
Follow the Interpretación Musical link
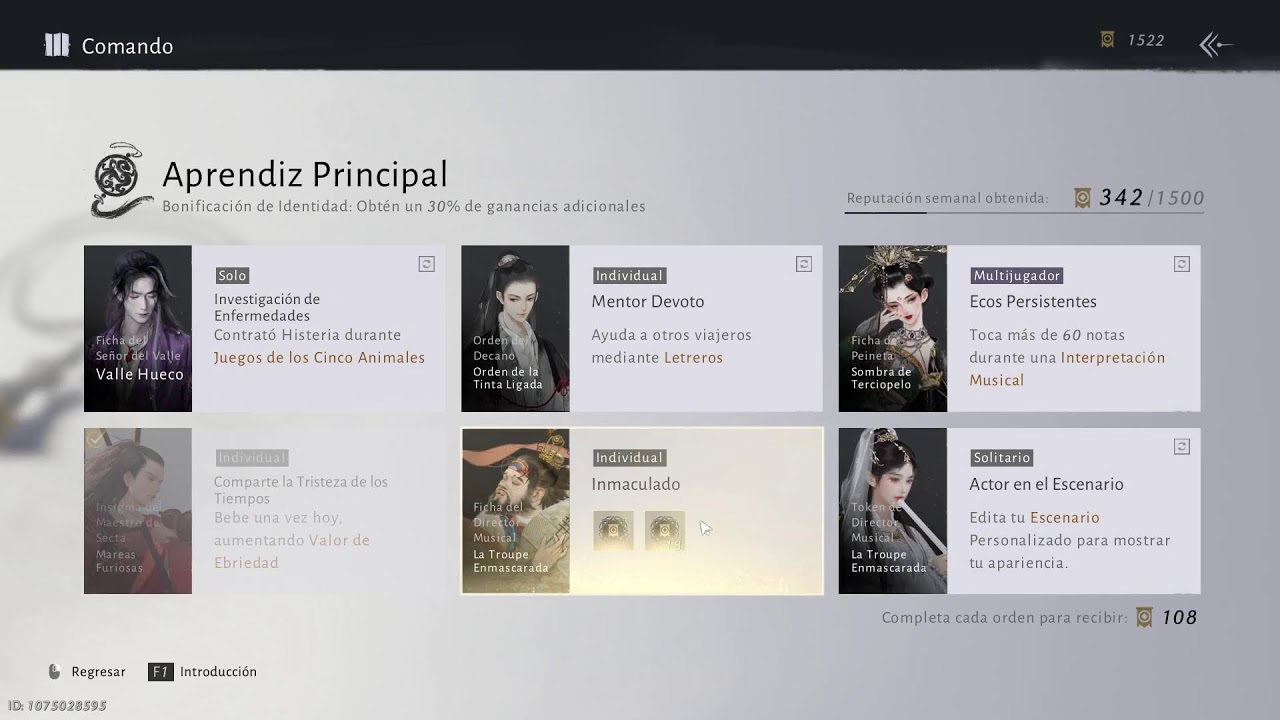(1067, 369)
